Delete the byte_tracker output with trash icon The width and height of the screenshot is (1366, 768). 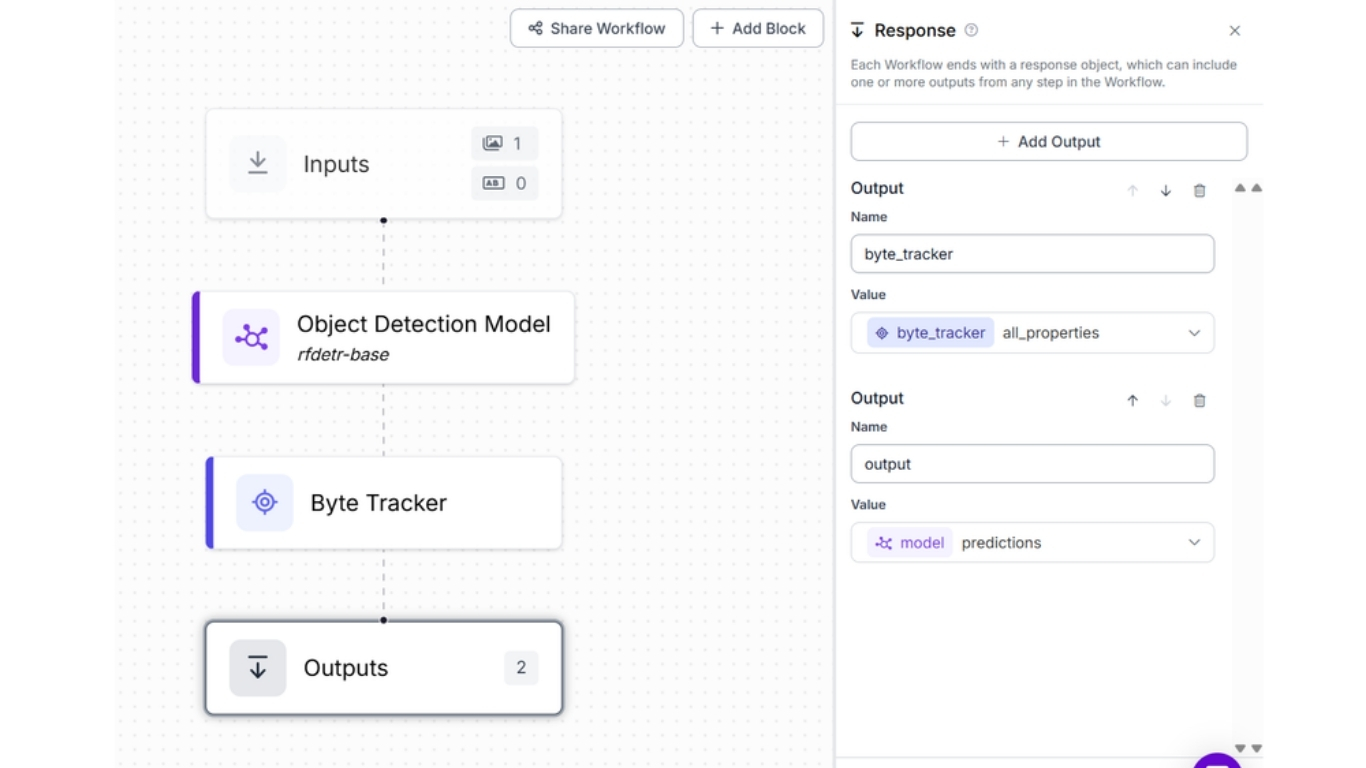(x=1199, y=190)
